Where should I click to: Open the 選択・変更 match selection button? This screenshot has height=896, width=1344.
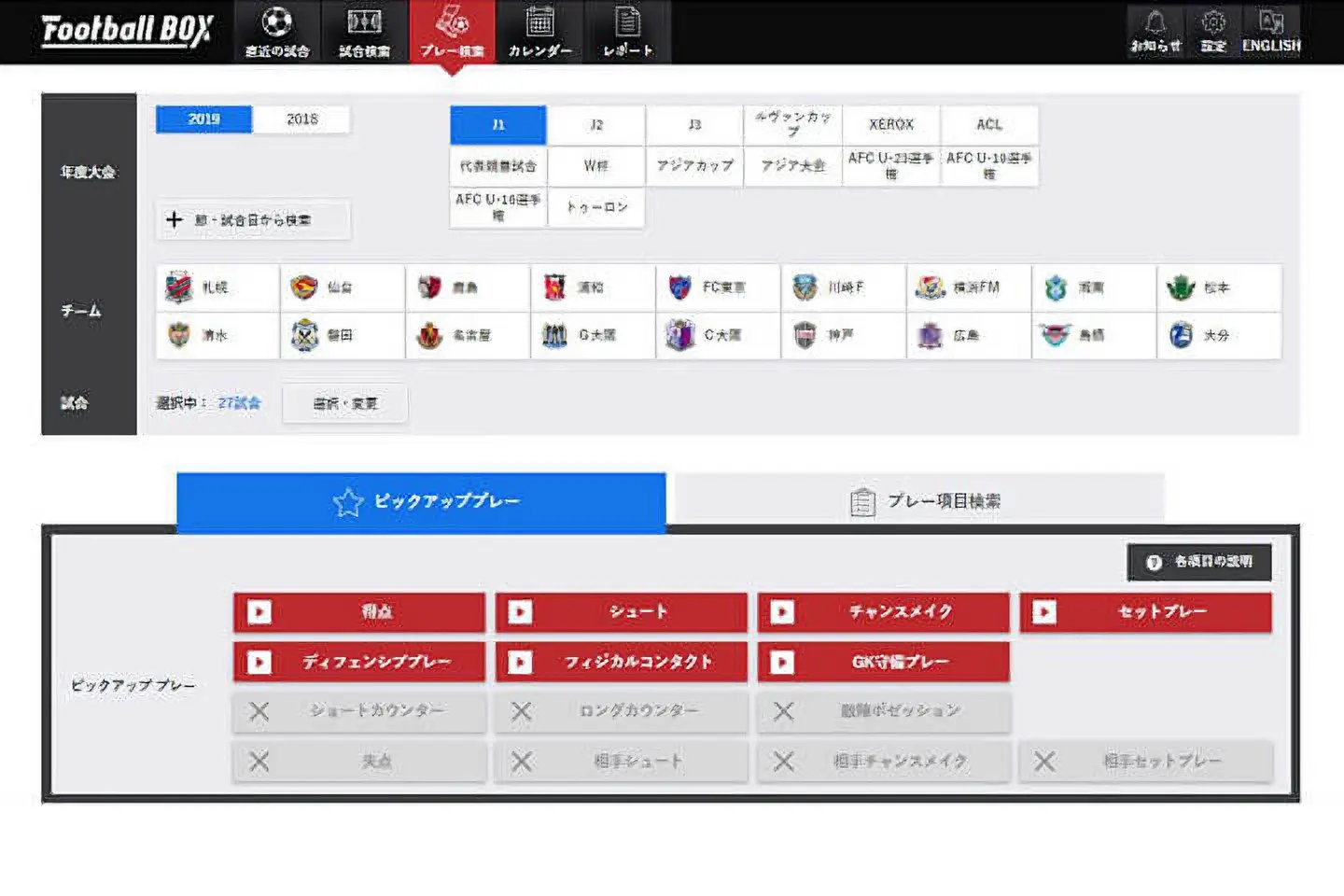coord(345,403)
